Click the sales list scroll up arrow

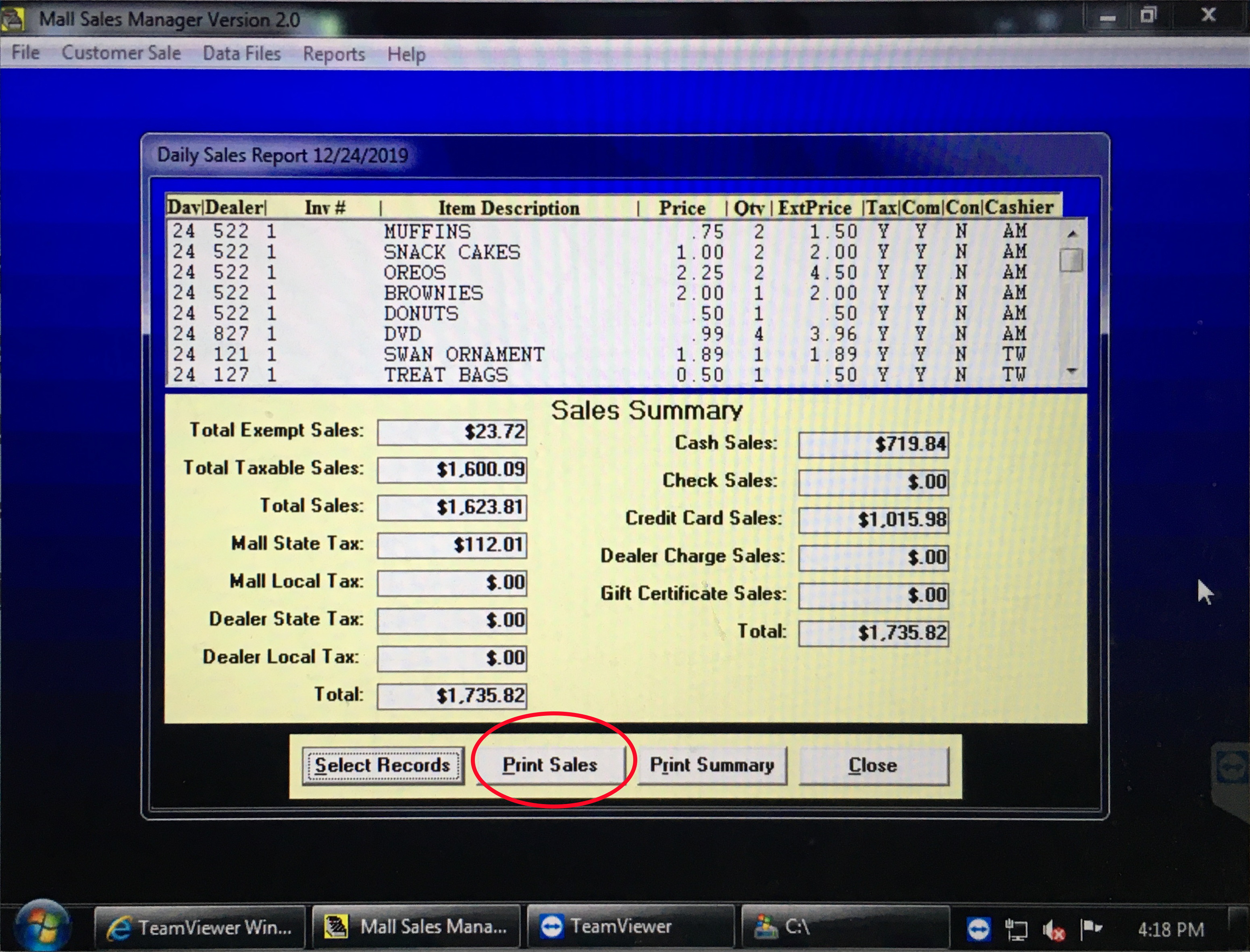(x=1071, y=233)
